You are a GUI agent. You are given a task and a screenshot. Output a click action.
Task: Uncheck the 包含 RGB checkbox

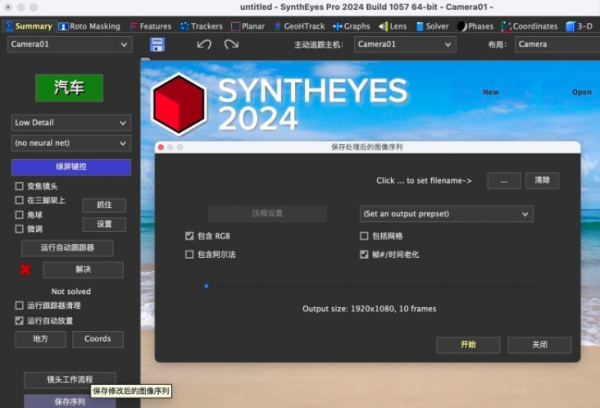(189, 236)
